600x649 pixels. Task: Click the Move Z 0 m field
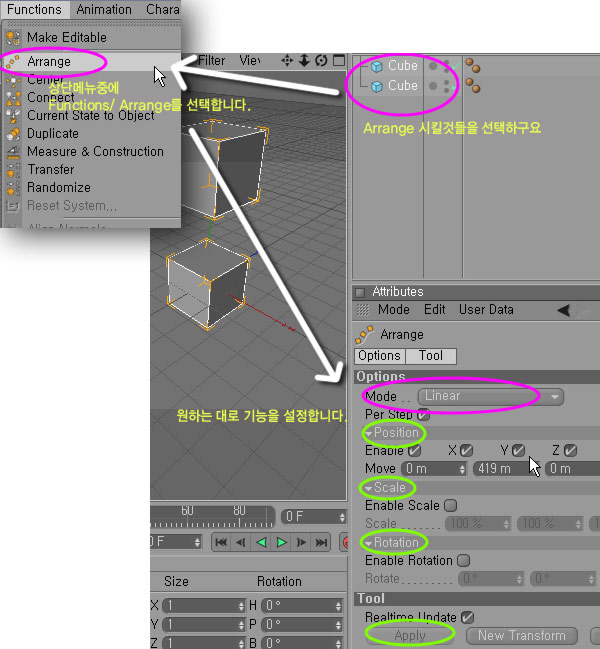point(573,469)
